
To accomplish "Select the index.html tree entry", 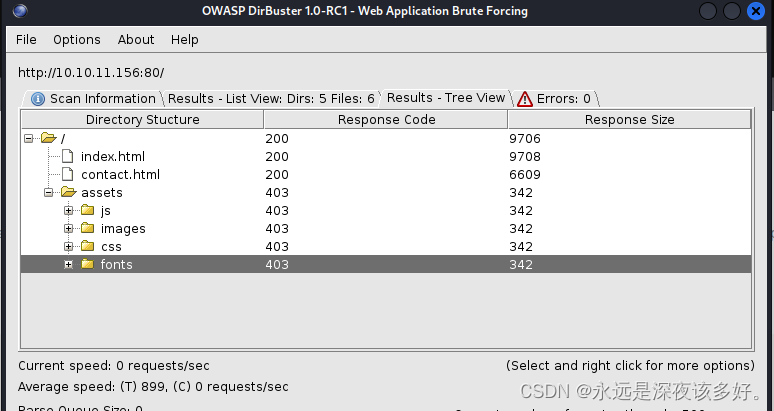I will [x=113, y=157].
